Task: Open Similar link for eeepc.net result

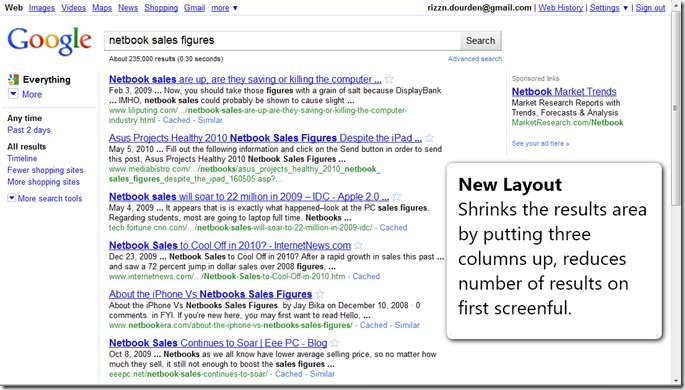Action: click(x=322, y=374)
